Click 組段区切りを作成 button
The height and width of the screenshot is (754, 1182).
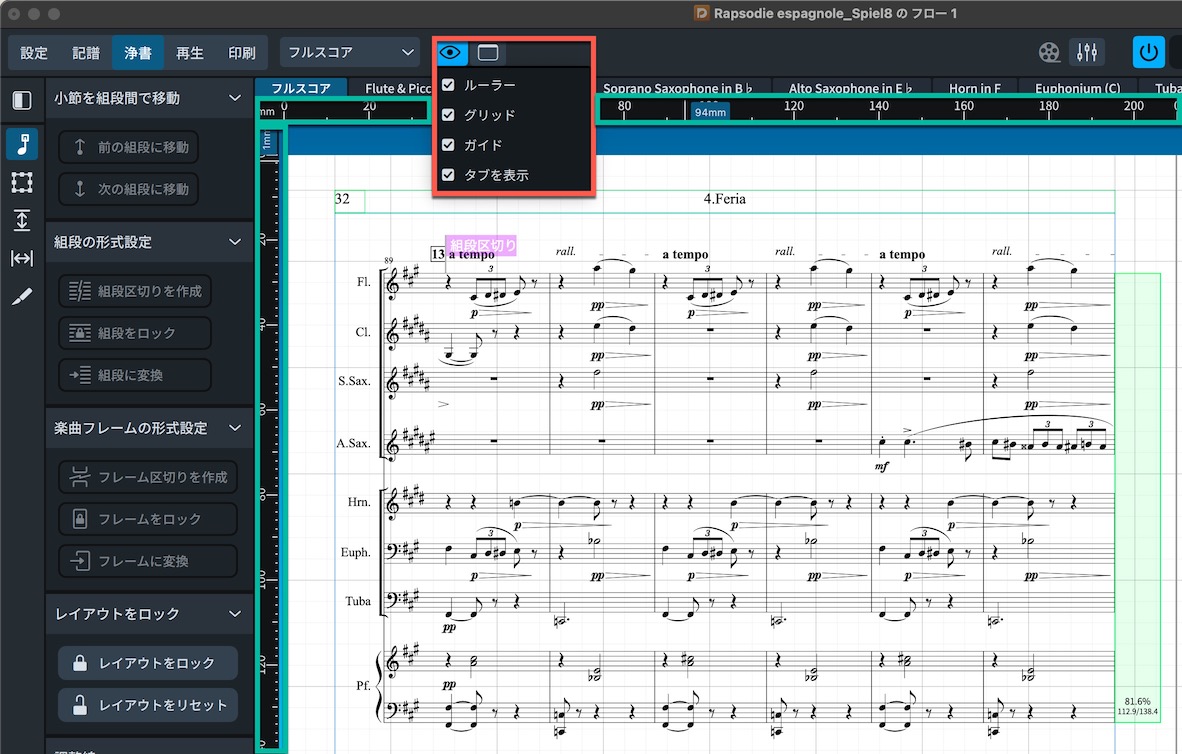pos(135,291)
